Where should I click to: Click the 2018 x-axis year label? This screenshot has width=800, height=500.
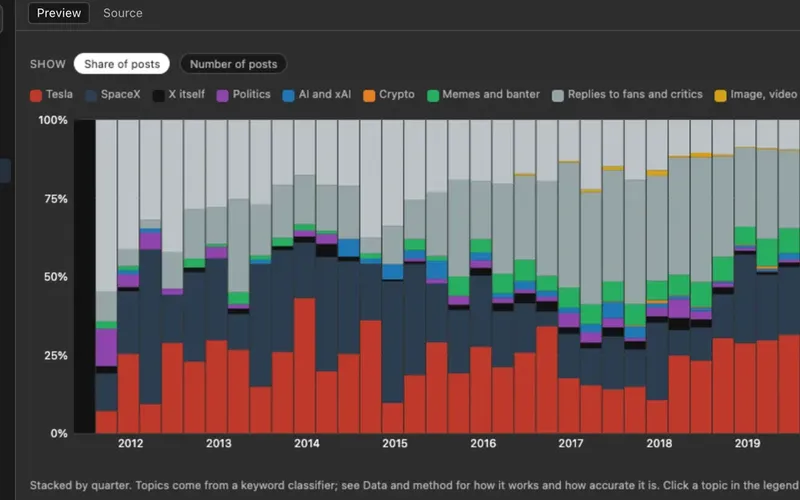click(659, 443)
